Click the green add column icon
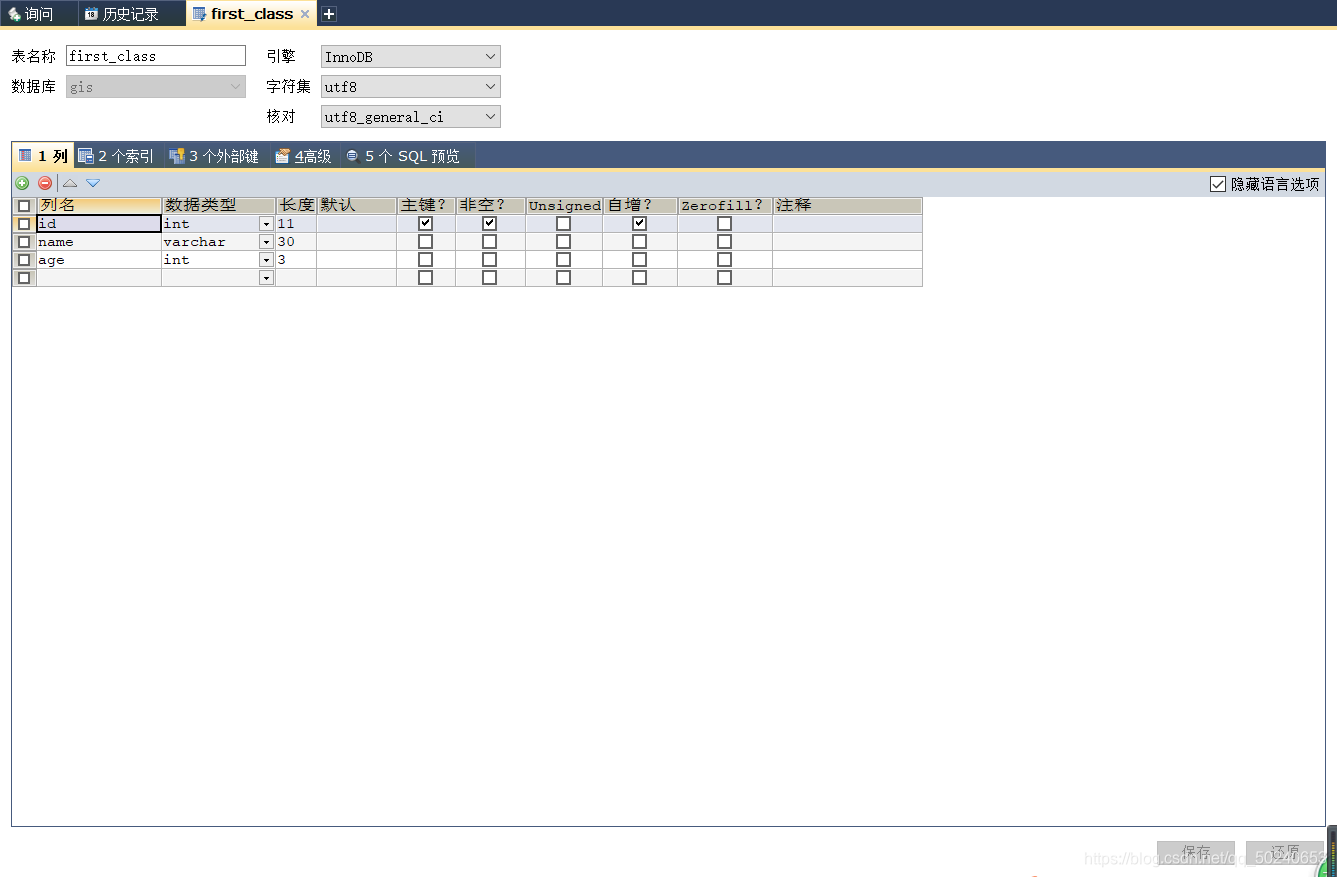Image resolution: width=1337 pixels, height=877 pixels. (x=22, y=183)
